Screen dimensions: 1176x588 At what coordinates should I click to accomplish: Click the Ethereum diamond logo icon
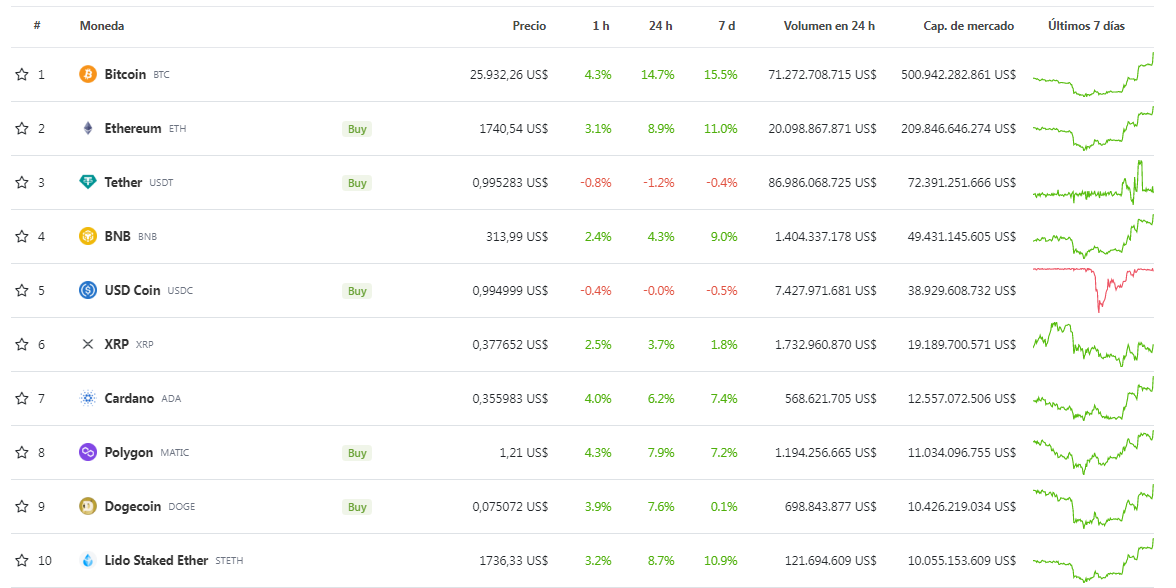(x=88, y=128)
